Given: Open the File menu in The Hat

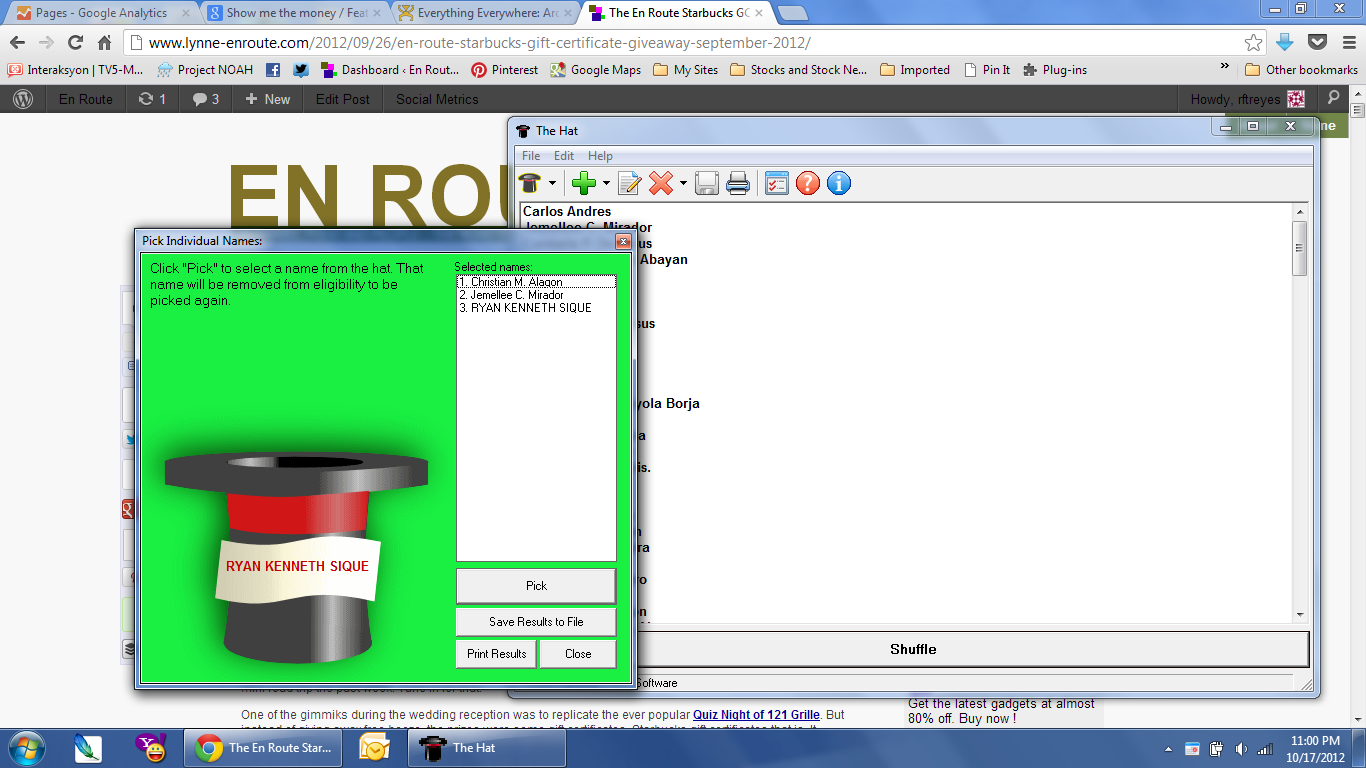Looking at the screenshot, I should pyautogui.click(x=531, y=156).
